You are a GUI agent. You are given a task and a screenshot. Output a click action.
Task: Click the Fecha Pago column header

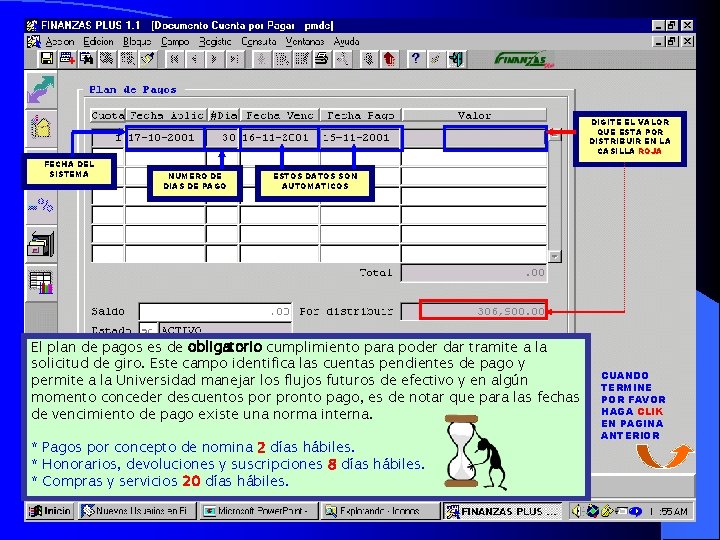click(x=360, y=115)
